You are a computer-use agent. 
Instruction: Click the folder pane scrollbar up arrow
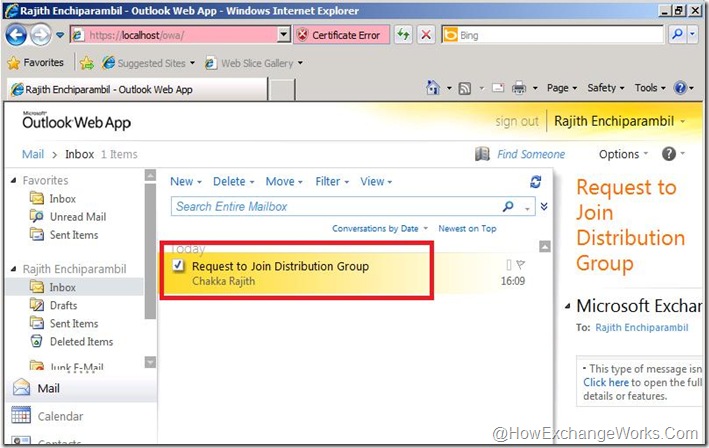click(150, 175)
